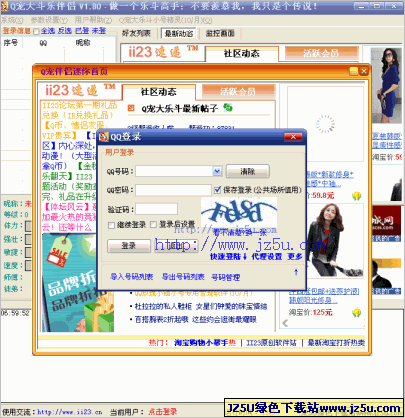Switch to the 最新动态 tab
Image resolution: width=405 pixels, height=418 pixels.
[x=179, y=34]
